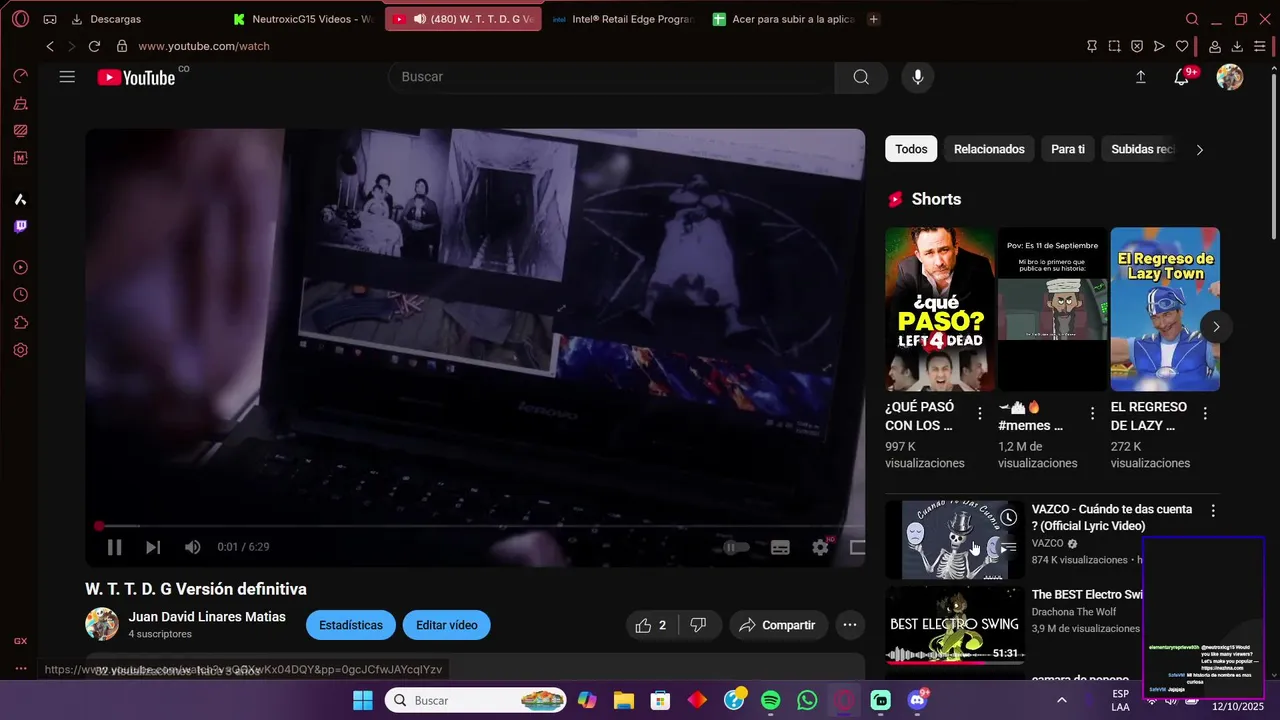
Task: Select the Para ti filter chip
Action: [1068, 149]
